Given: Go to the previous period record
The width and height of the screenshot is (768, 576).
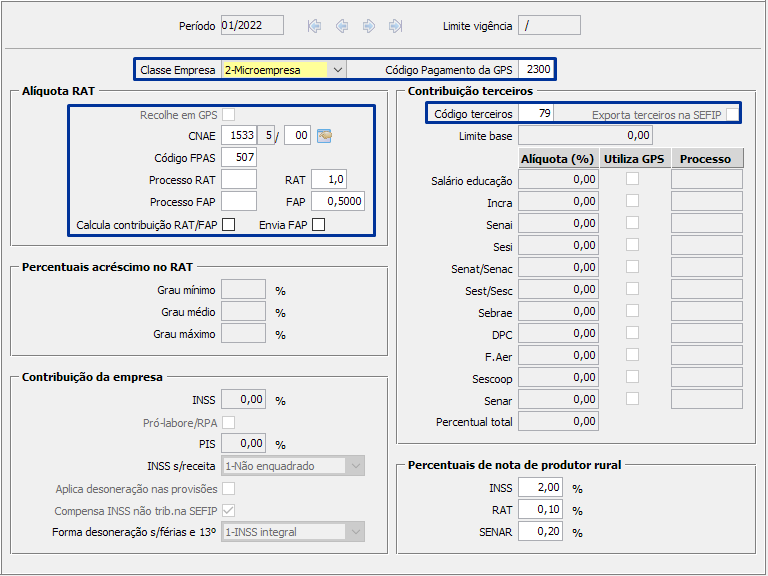Looking at the screenshot, I should click(342, 26).
